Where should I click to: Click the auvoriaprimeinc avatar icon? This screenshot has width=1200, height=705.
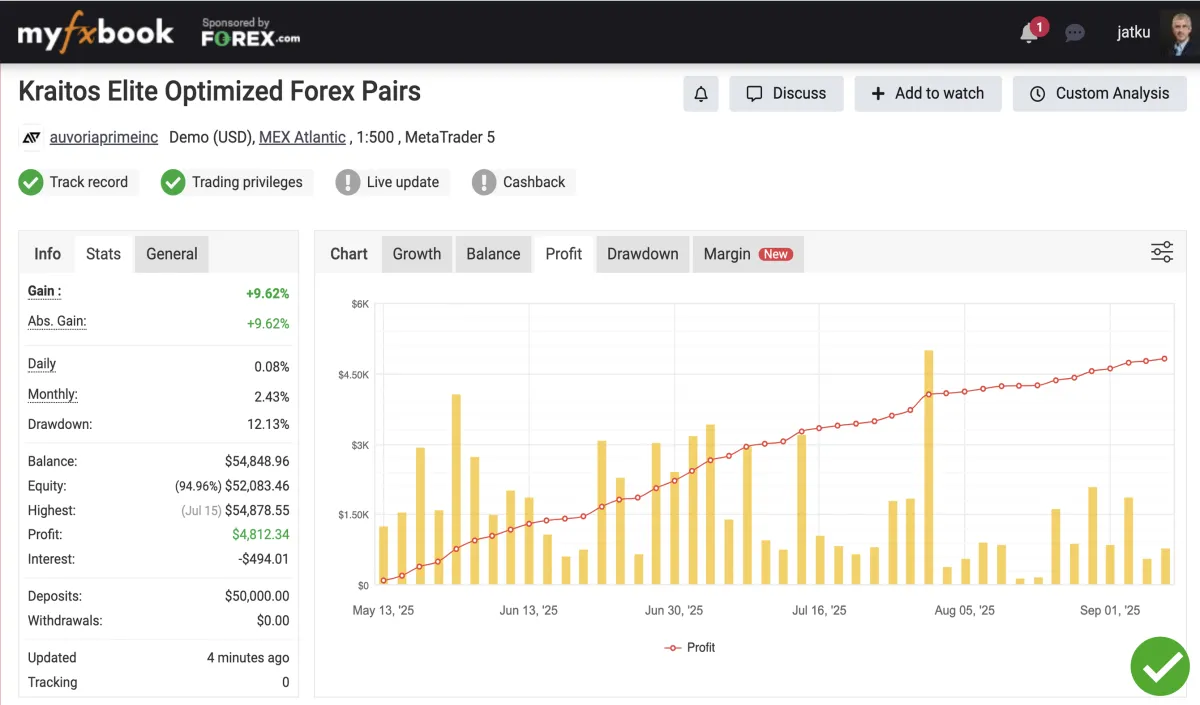(31, 138)
